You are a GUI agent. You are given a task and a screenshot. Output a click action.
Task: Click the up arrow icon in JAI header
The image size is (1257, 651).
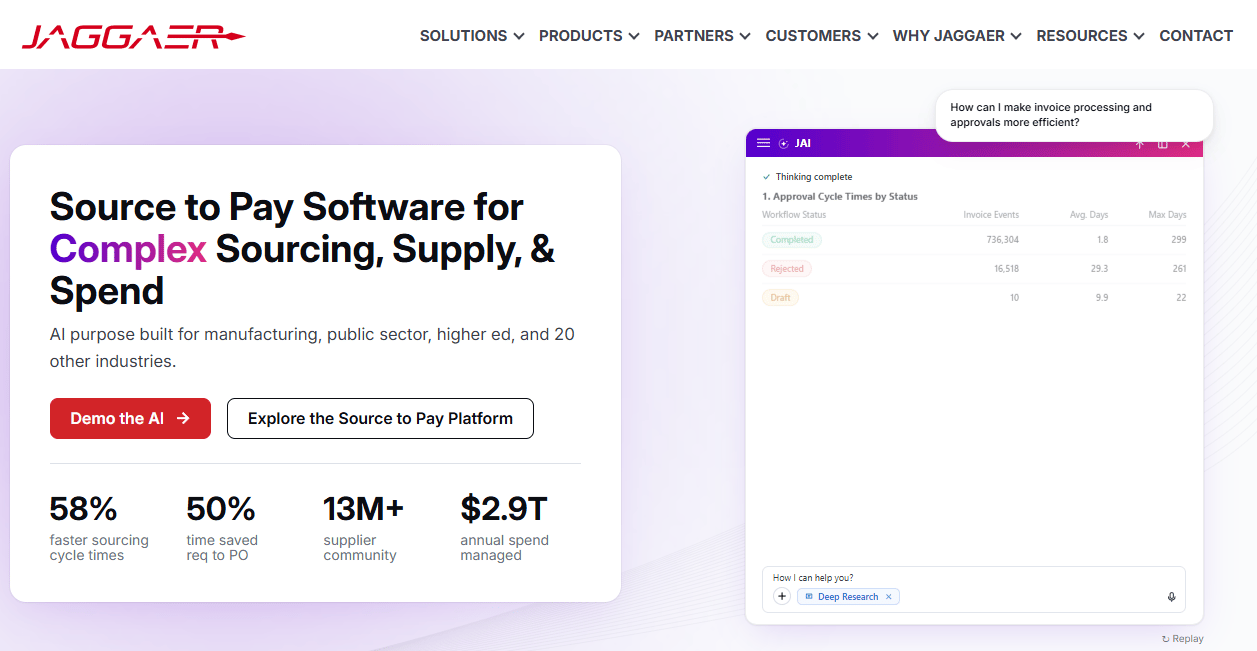point(1139,144)
